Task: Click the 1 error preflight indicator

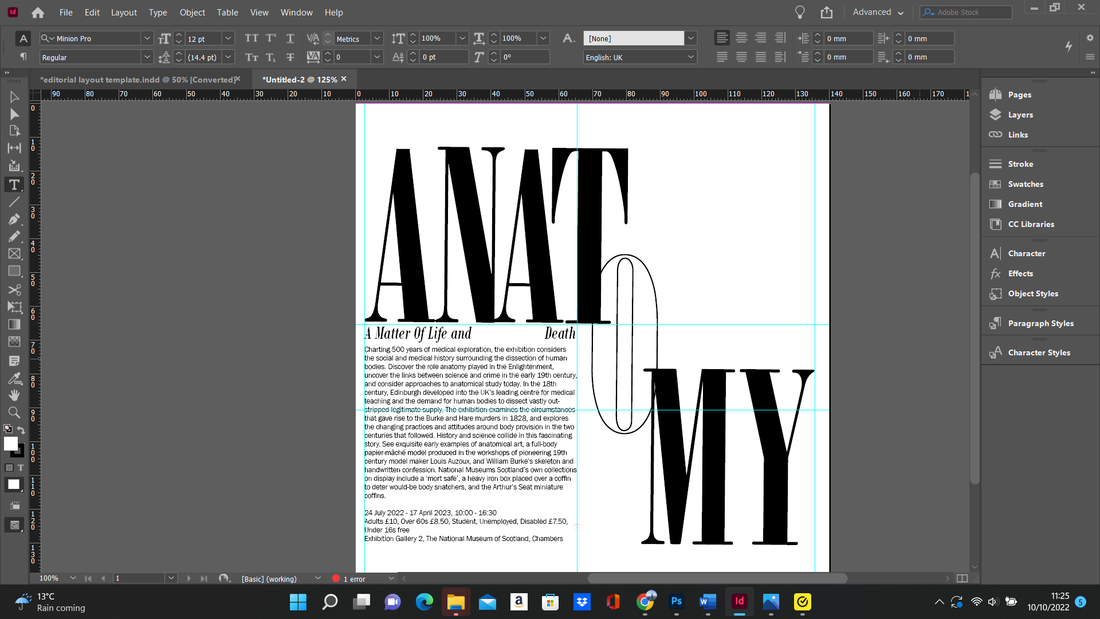Action: (x=349, y=578)
